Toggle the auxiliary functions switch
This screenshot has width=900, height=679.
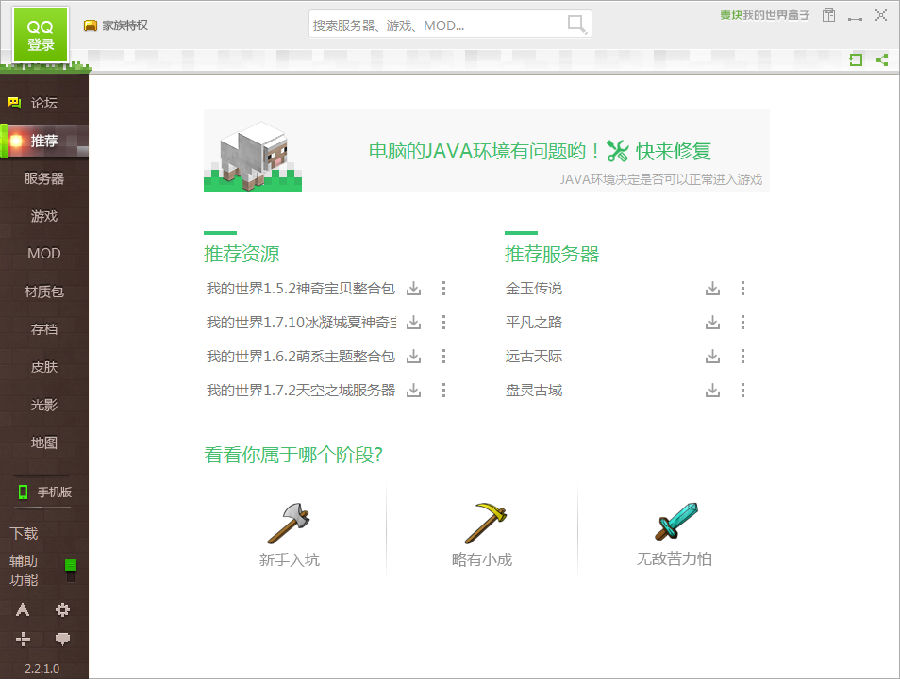pos(71,570)
